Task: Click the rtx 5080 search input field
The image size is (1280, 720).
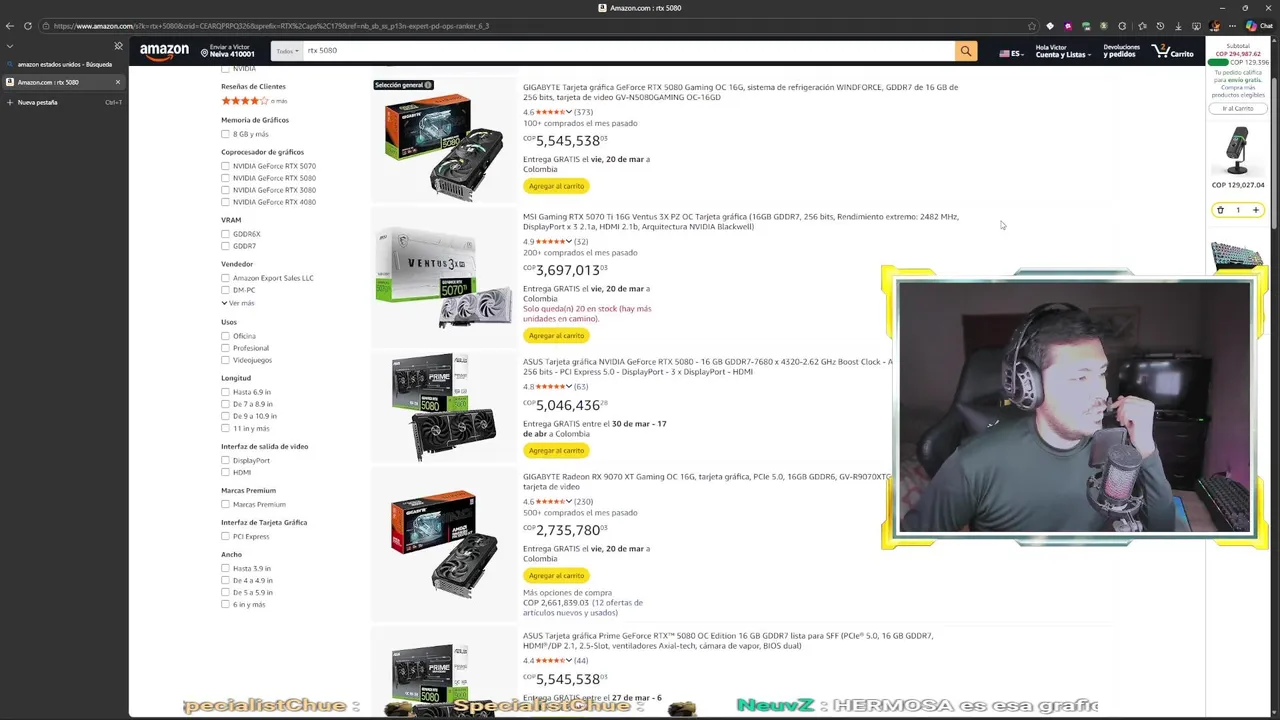Action: [x=628, y=51]
